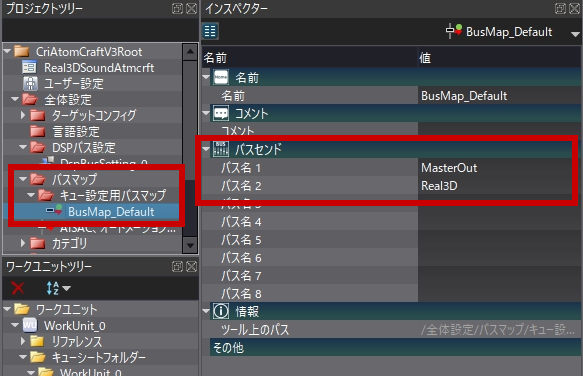
Task: Click the キューシートフォルダー folder icon
Action: coord(38,357)
